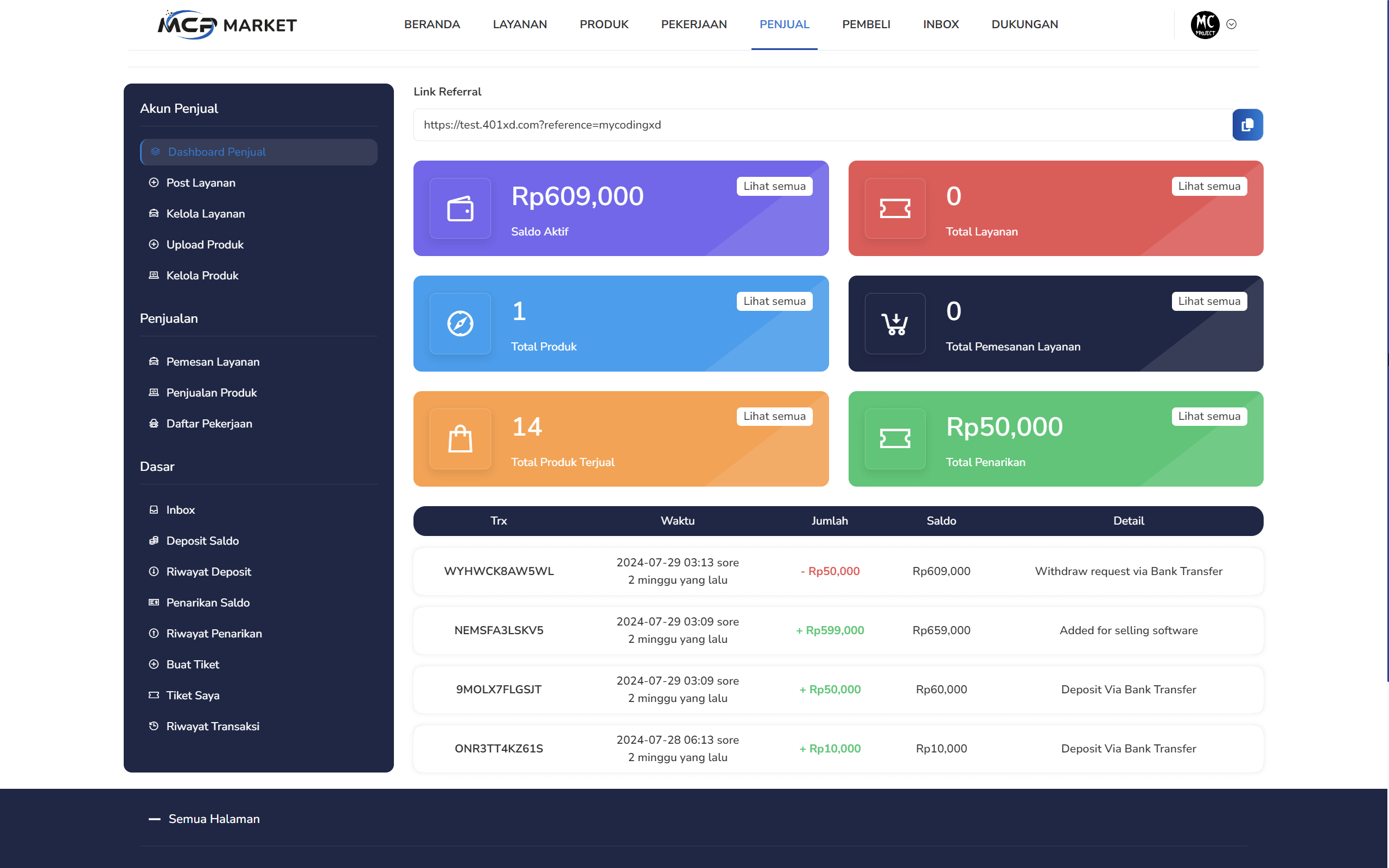
Task: Click the compass icon on Total Produk card
Action: (460, 324)
